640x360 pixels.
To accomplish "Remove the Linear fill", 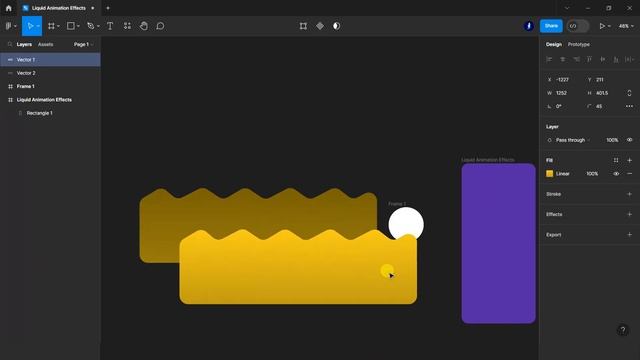I will point(629,174).
